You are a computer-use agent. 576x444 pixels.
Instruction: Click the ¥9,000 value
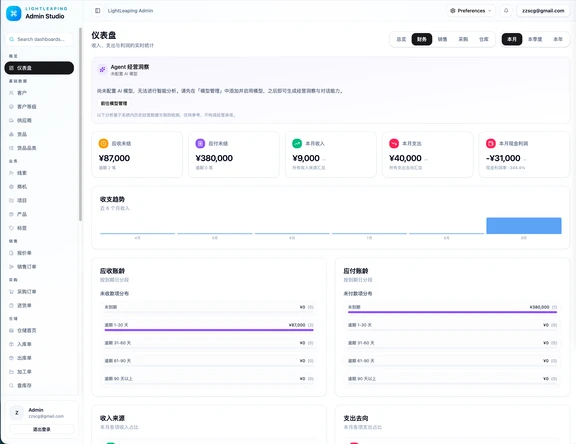tap(306, 158)
